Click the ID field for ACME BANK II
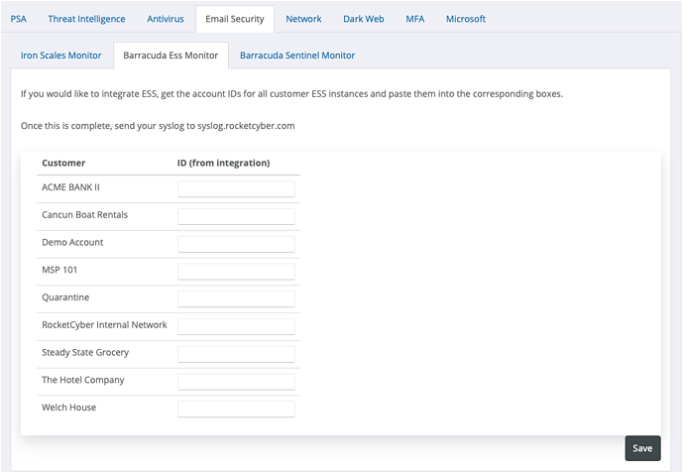685x475 pixels. 236,189
